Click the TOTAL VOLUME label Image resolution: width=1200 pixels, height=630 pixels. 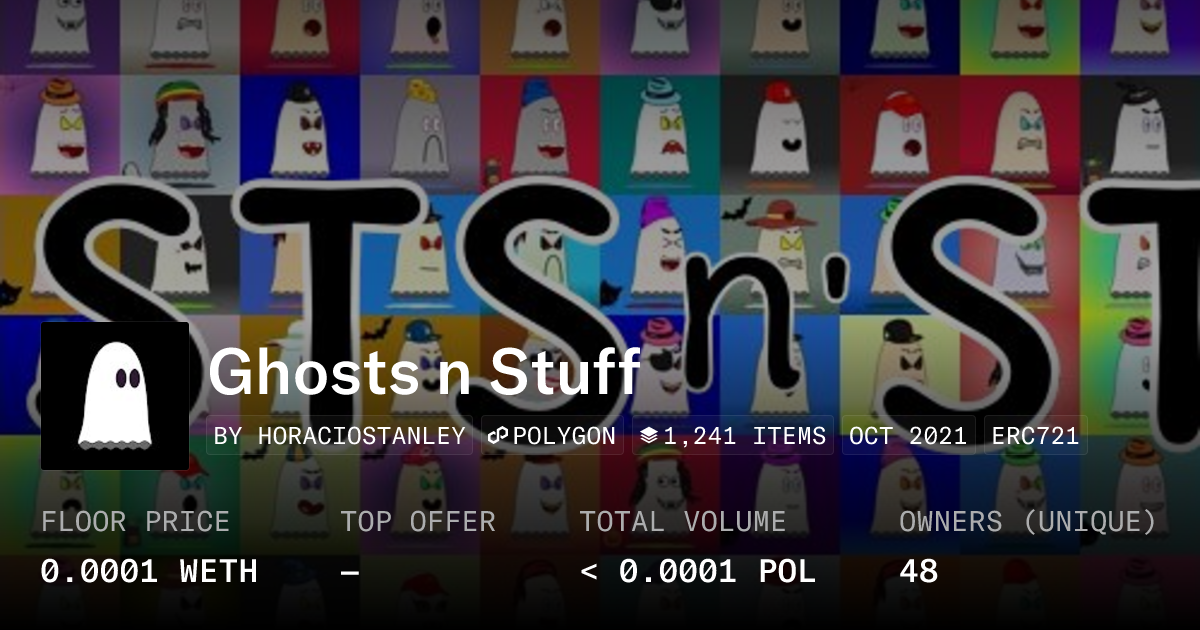[683, 522]
